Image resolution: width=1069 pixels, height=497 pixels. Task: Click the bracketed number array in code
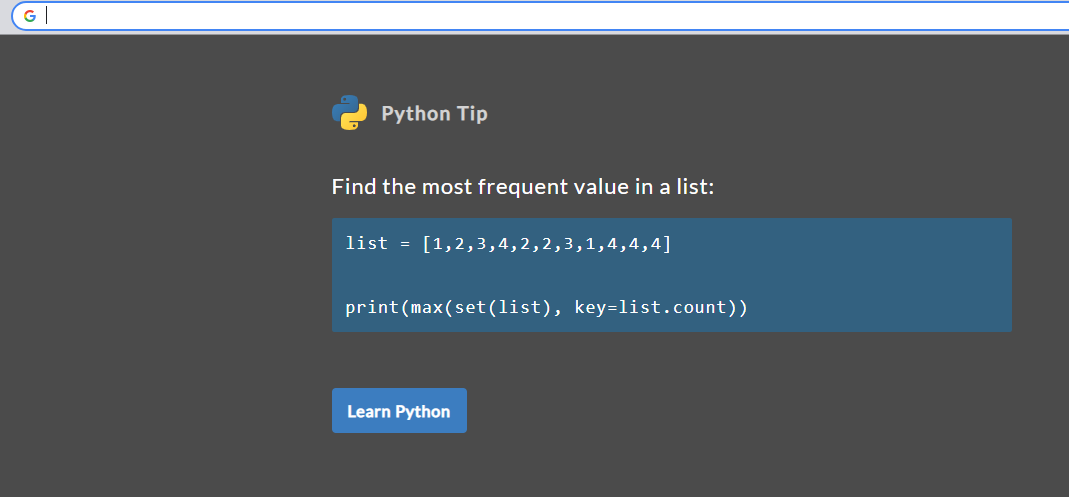tap(546, 243)
